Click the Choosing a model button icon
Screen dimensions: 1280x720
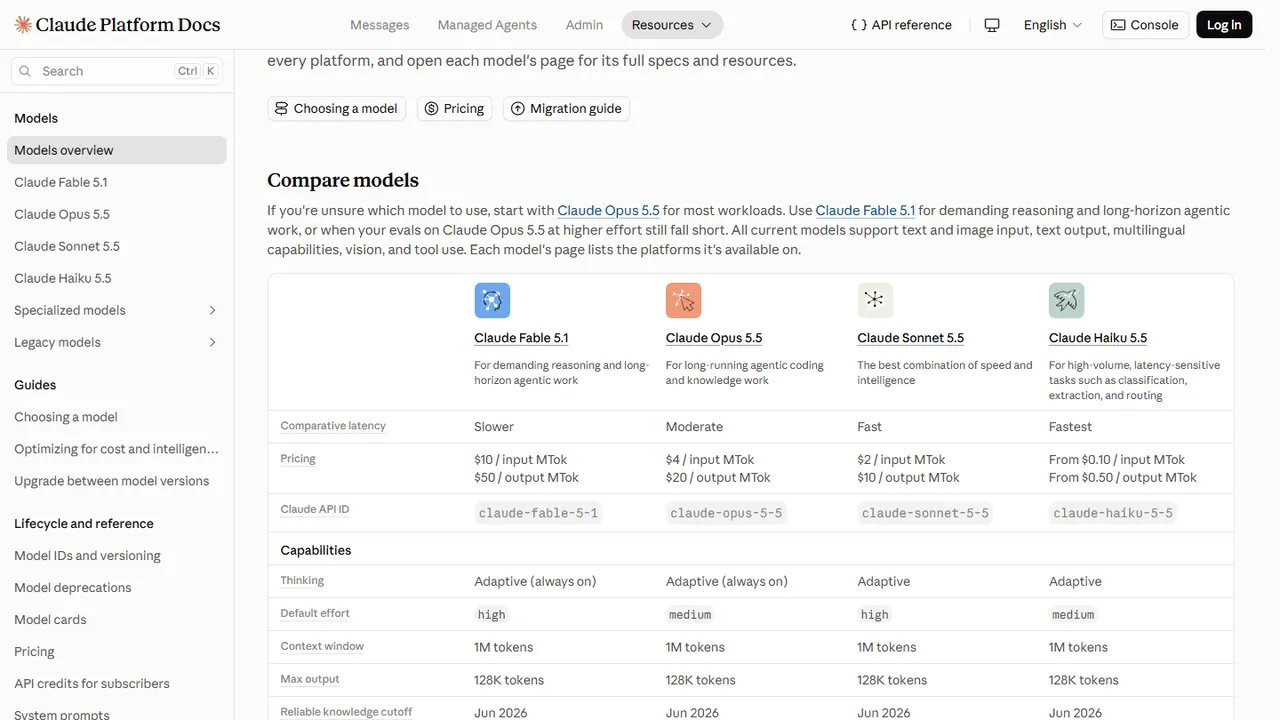[281, 108]
